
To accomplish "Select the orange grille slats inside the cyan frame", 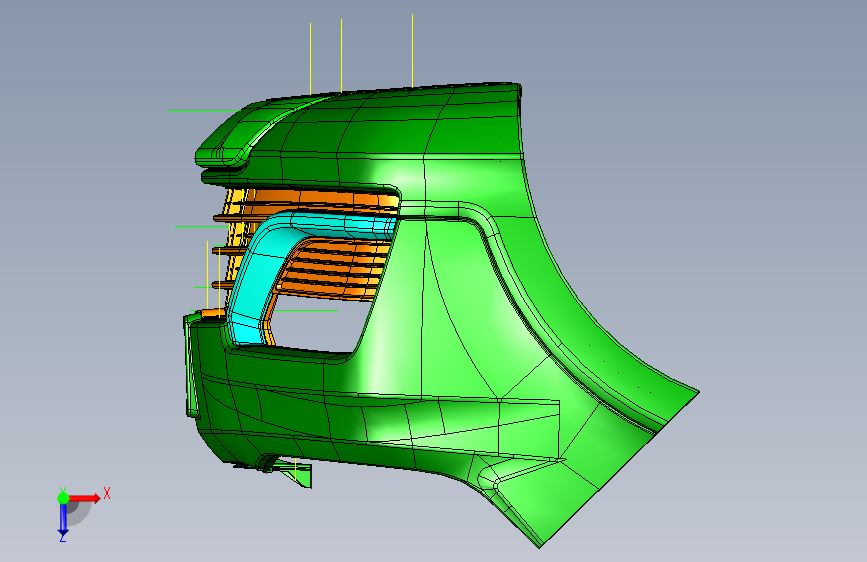I will (332, 270).
